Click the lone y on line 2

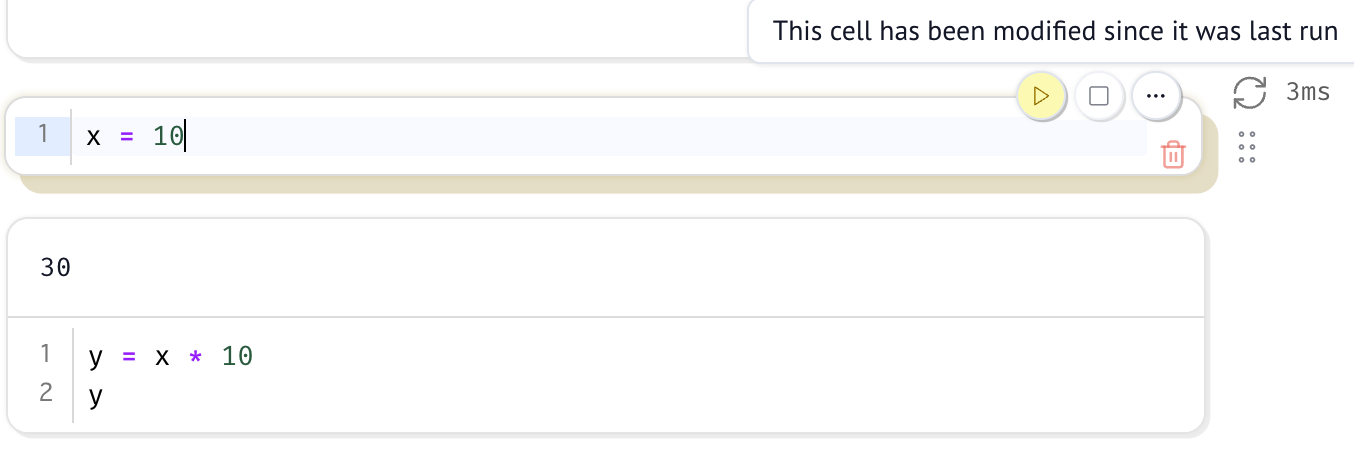tap(96, 396)
